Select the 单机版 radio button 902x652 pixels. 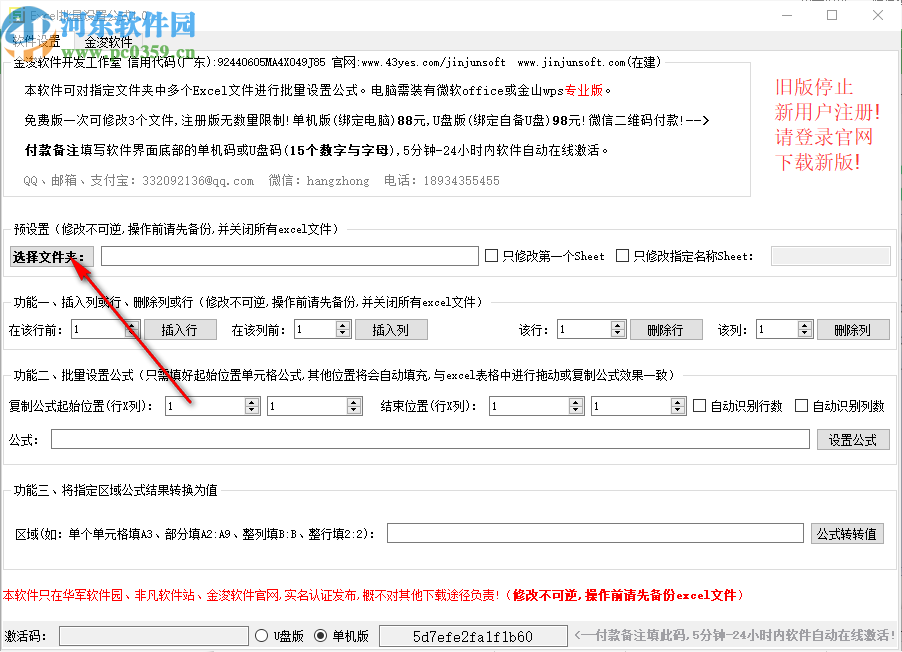[x=323, y=634]
